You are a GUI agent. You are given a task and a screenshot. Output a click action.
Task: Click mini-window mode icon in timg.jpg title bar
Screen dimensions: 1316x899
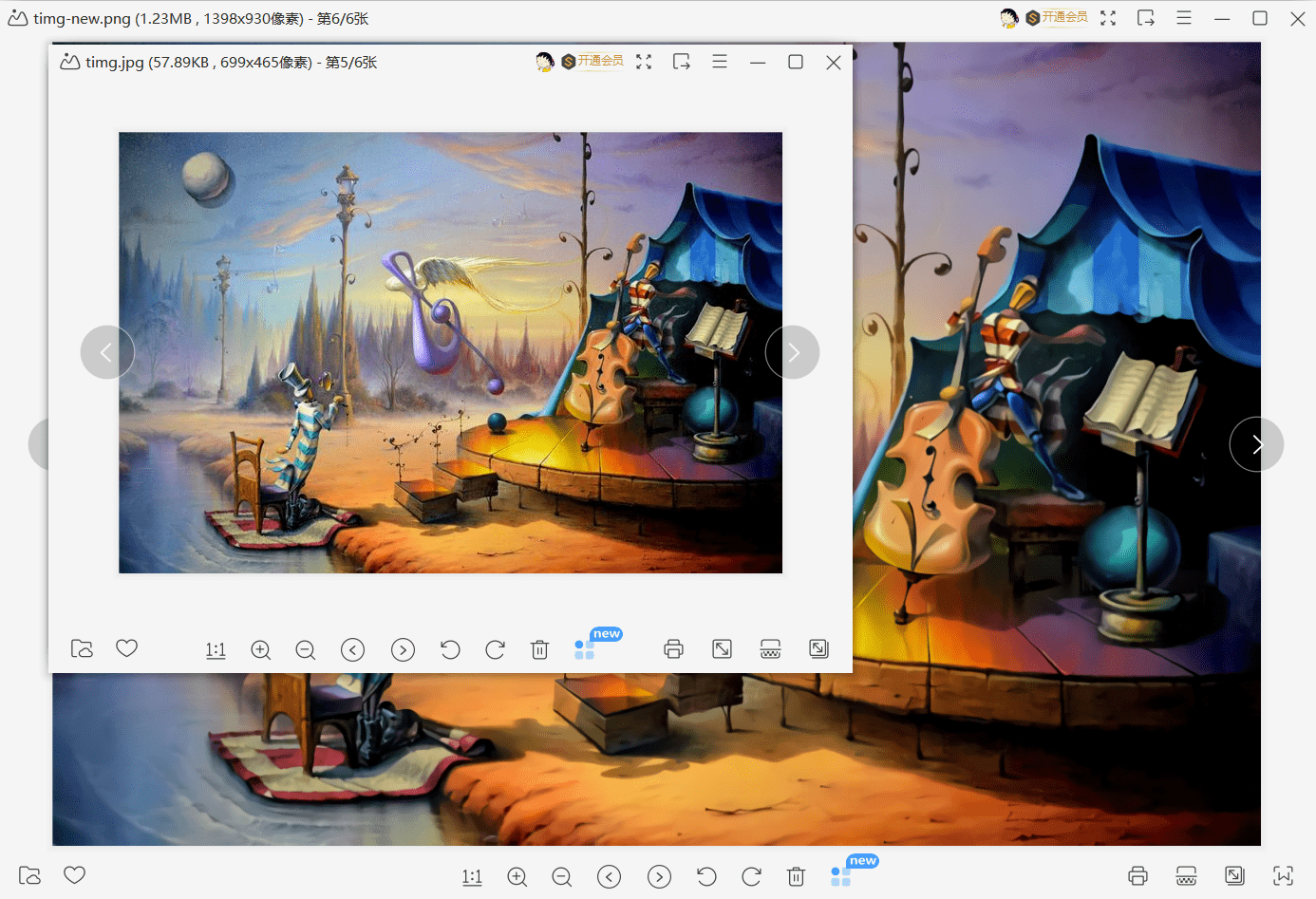click(682, 62)
